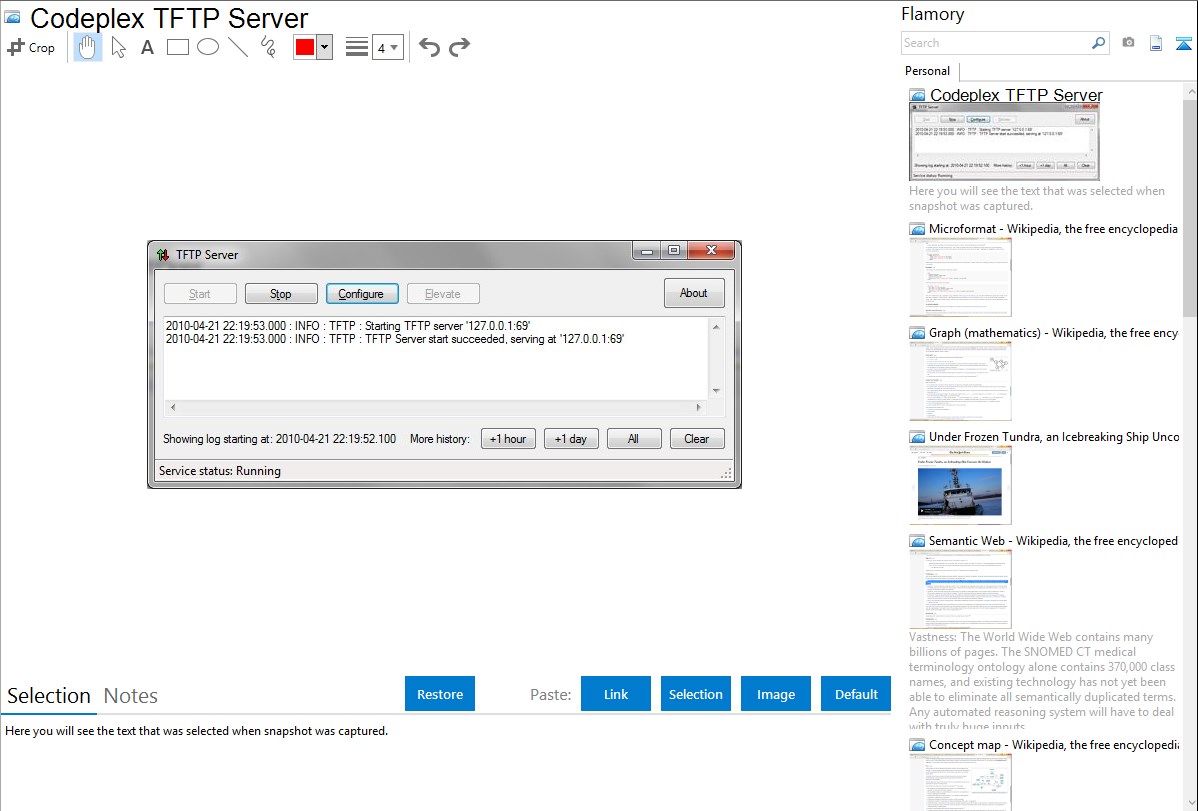1198x811 pixels.
Task: Open the Notes tab
Action: (131, 696)
